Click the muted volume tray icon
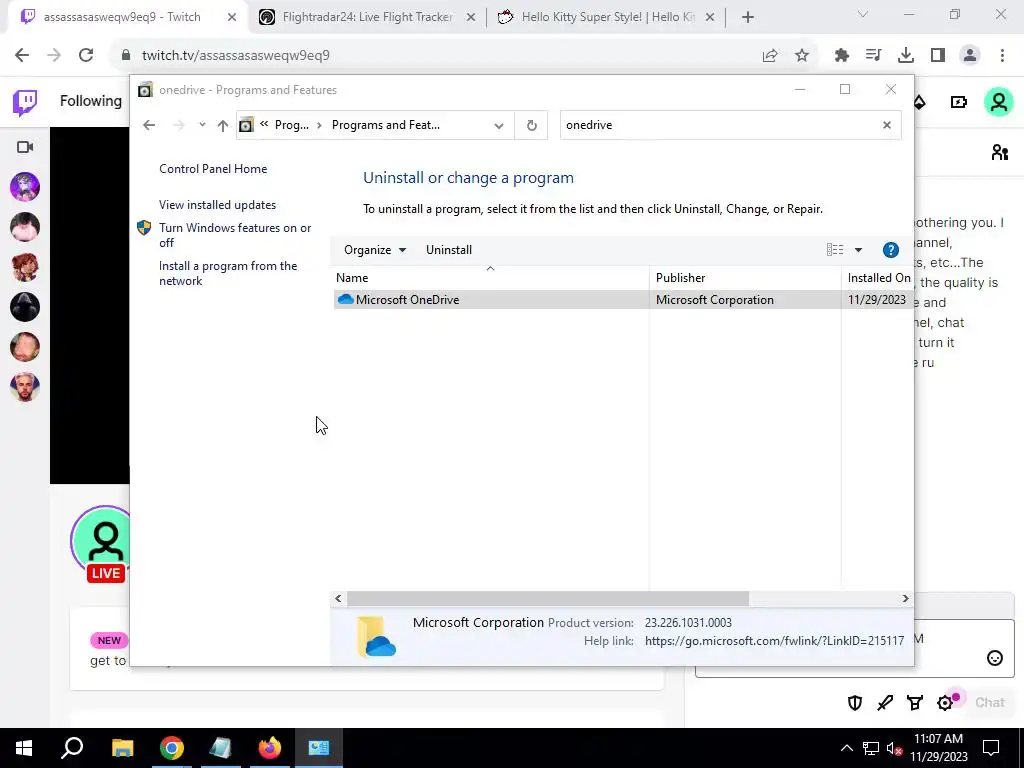 tap(894, 749)
